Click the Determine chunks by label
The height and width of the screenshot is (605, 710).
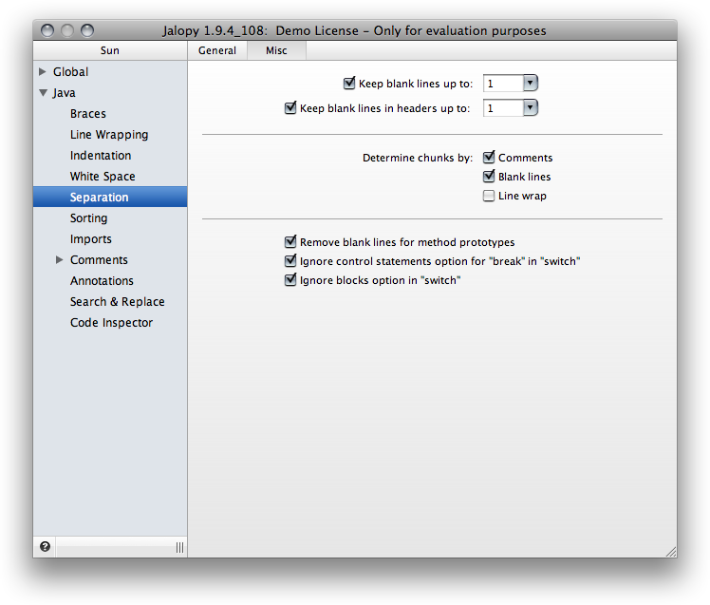[x=417, y=158]
